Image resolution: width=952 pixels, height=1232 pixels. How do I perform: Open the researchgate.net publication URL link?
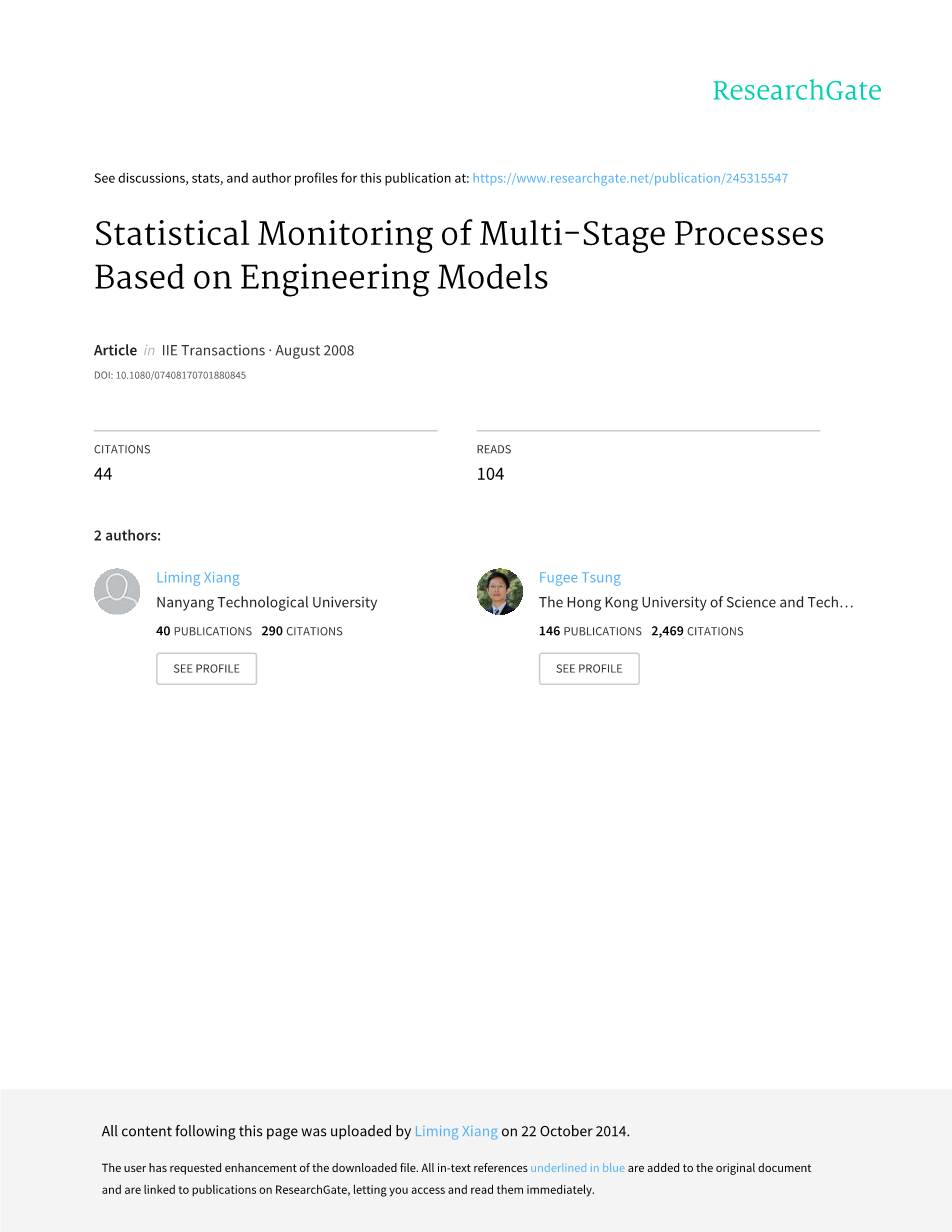630,178
